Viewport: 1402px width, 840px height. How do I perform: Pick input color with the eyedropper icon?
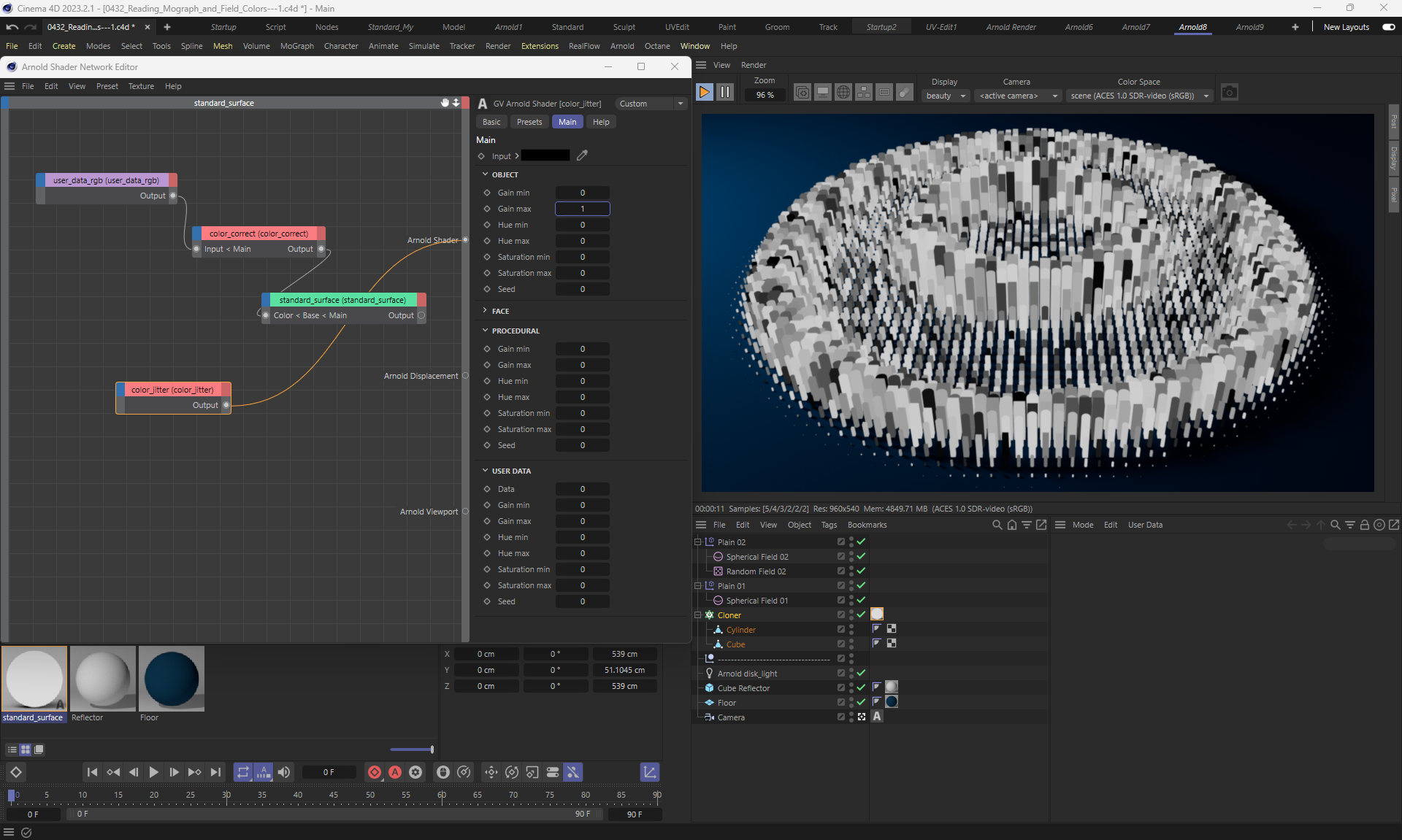coord(582,155)
